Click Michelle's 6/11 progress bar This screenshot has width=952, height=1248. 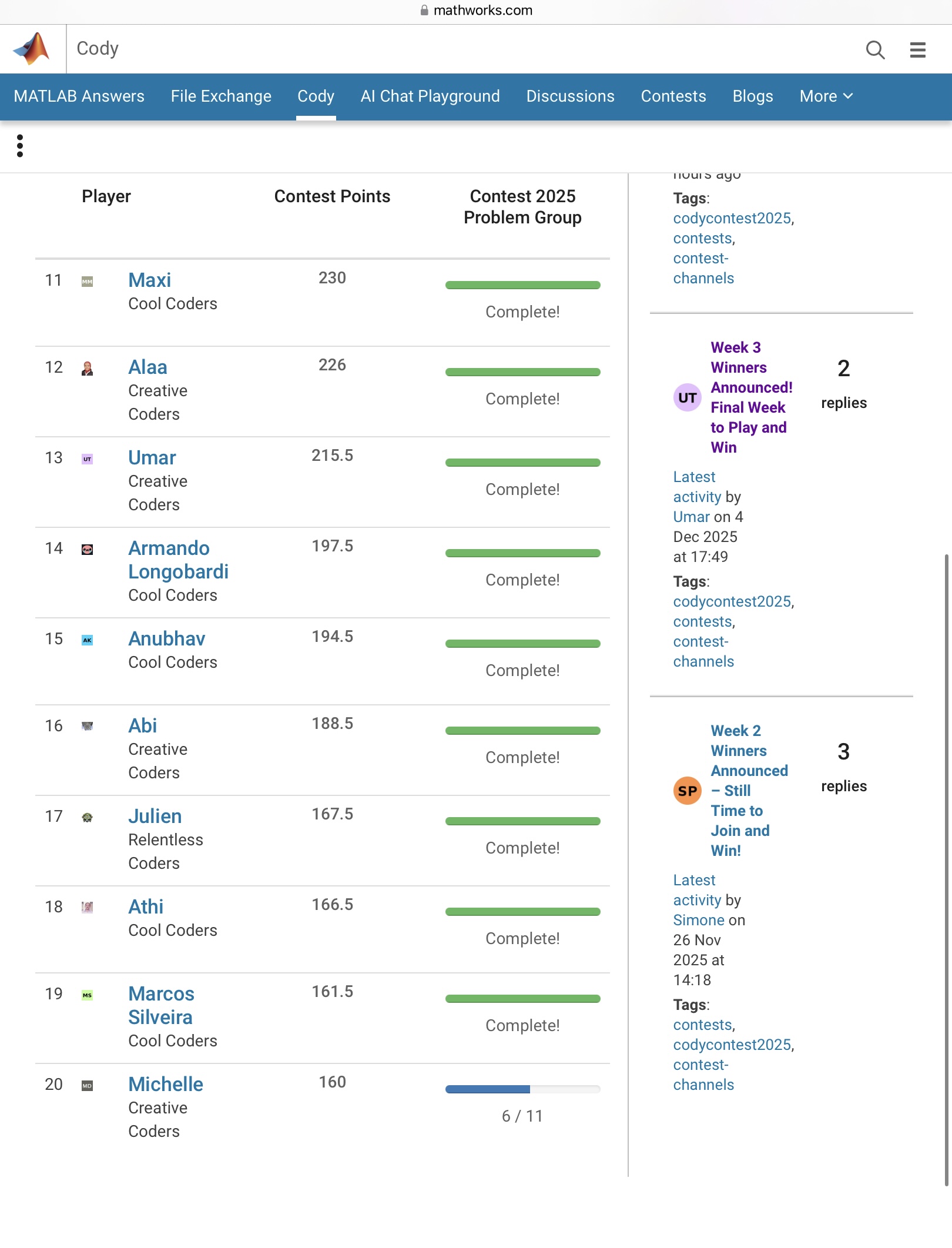(x=522, y=1089)
